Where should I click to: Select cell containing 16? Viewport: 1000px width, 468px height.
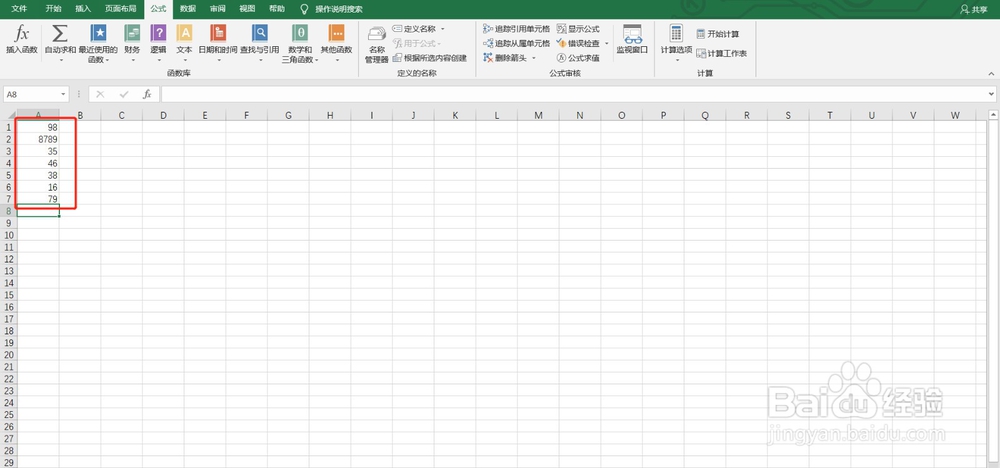click(38, 187)
